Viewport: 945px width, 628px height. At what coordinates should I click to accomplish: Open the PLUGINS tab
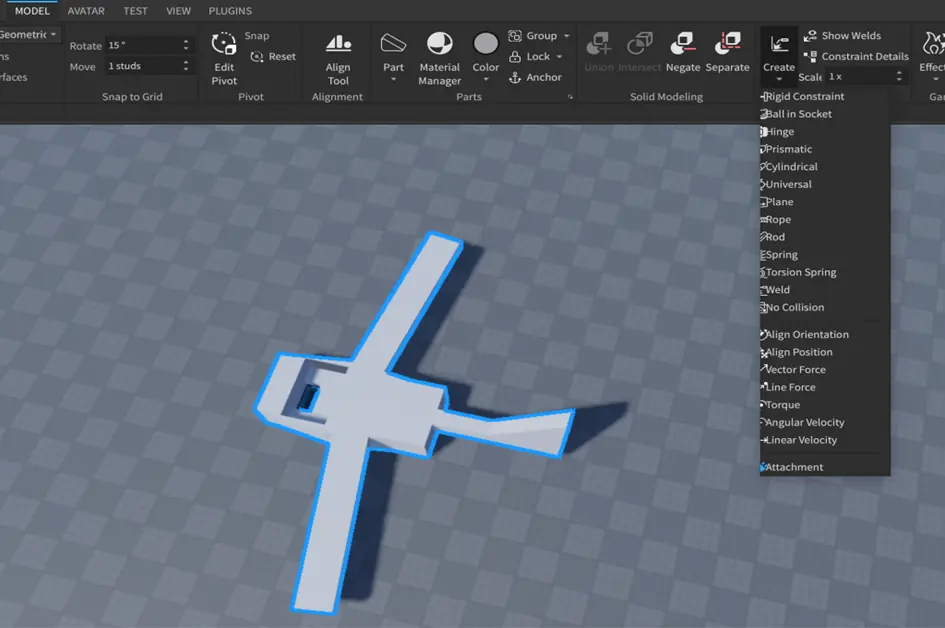pos(230,11)
